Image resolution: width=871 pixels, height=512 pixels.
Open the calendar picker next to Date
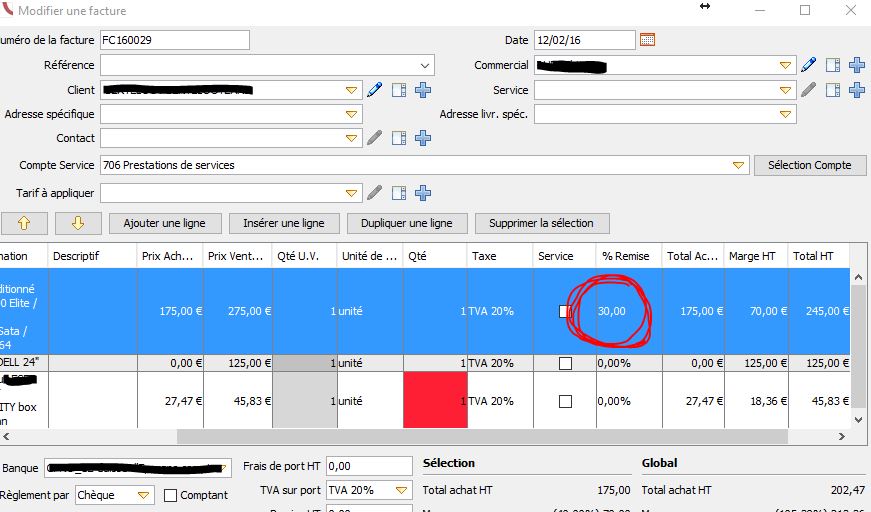coord(647,40)
